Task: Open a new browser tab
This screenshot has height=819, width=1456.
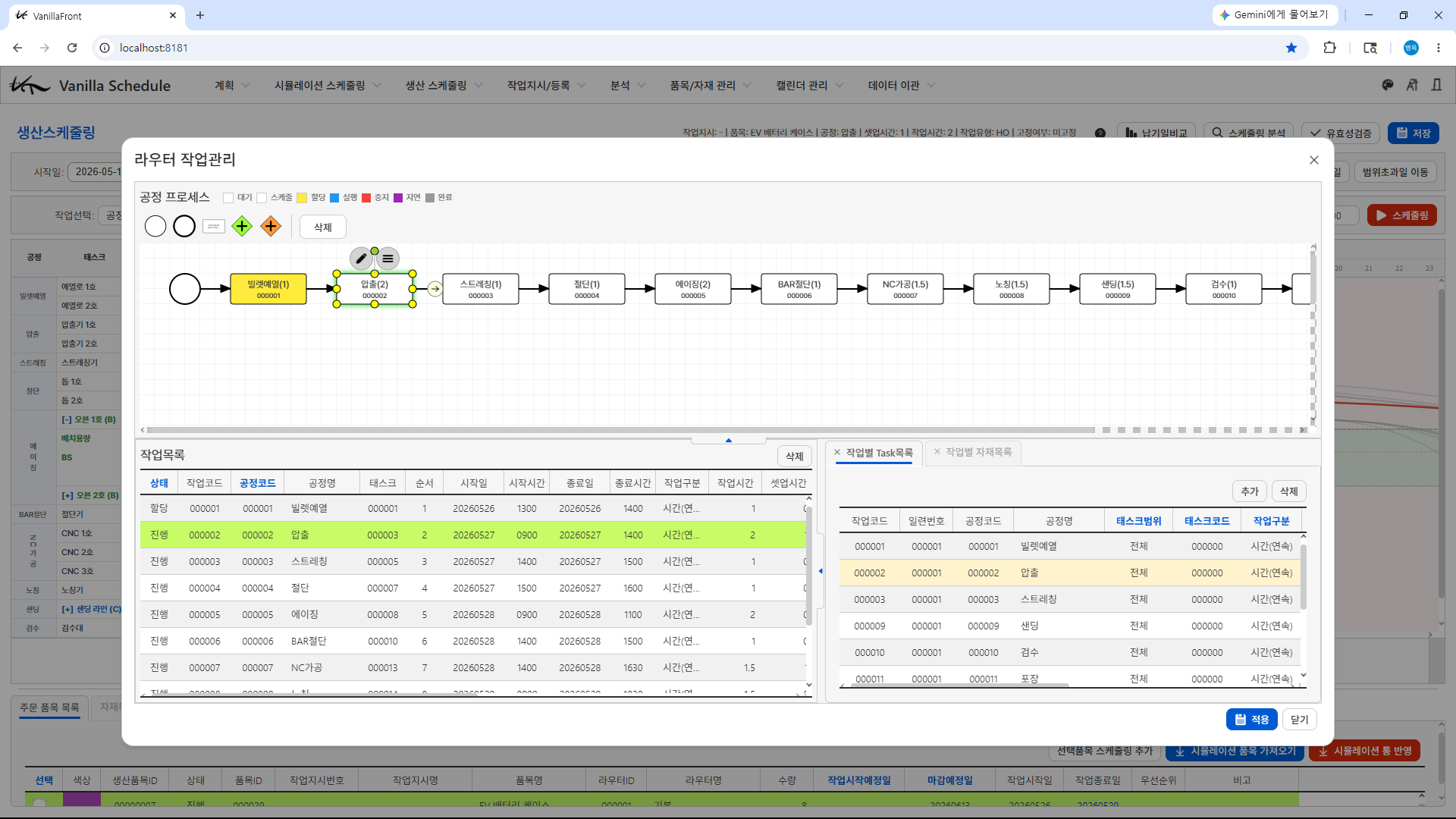Action: tap(200, 15)
